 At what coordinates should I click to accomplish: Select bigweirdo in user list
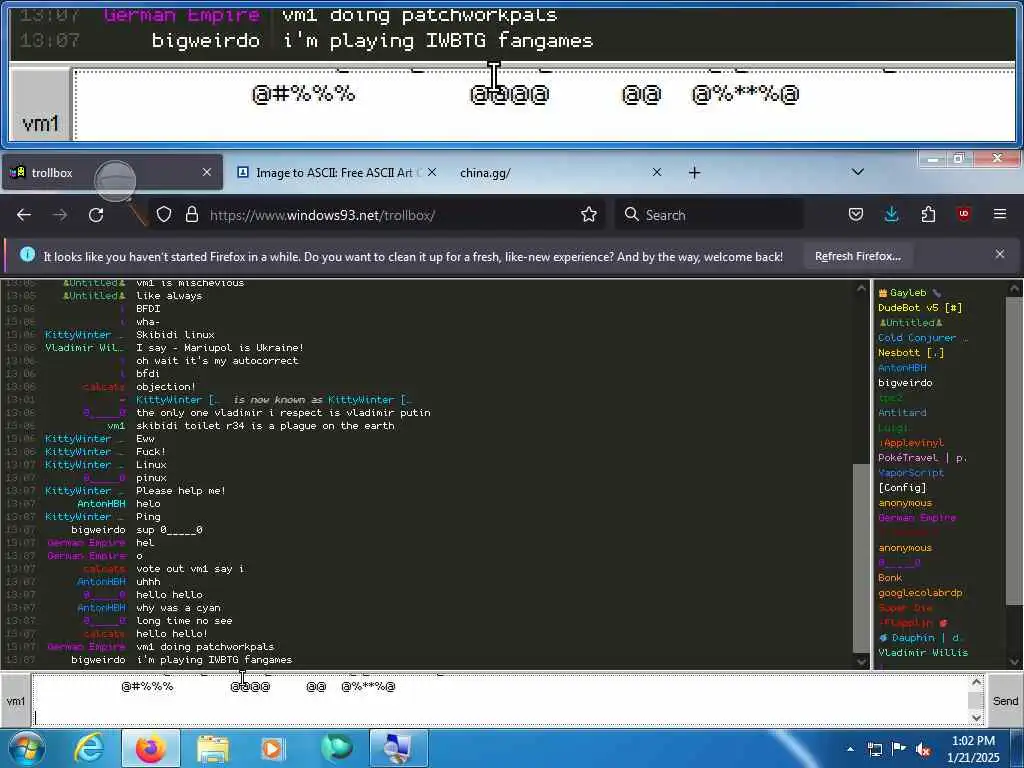(x=905, y=383)
